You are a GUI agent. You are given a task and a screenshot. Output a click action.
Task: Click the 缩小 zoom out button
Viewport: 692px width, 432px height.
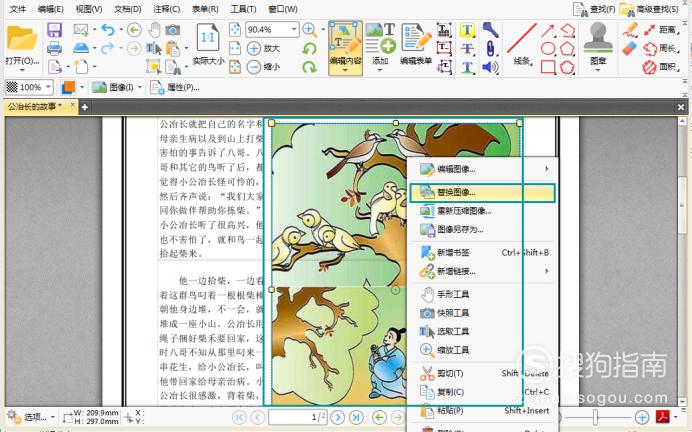pyautogui.click(x=263, y=67)
